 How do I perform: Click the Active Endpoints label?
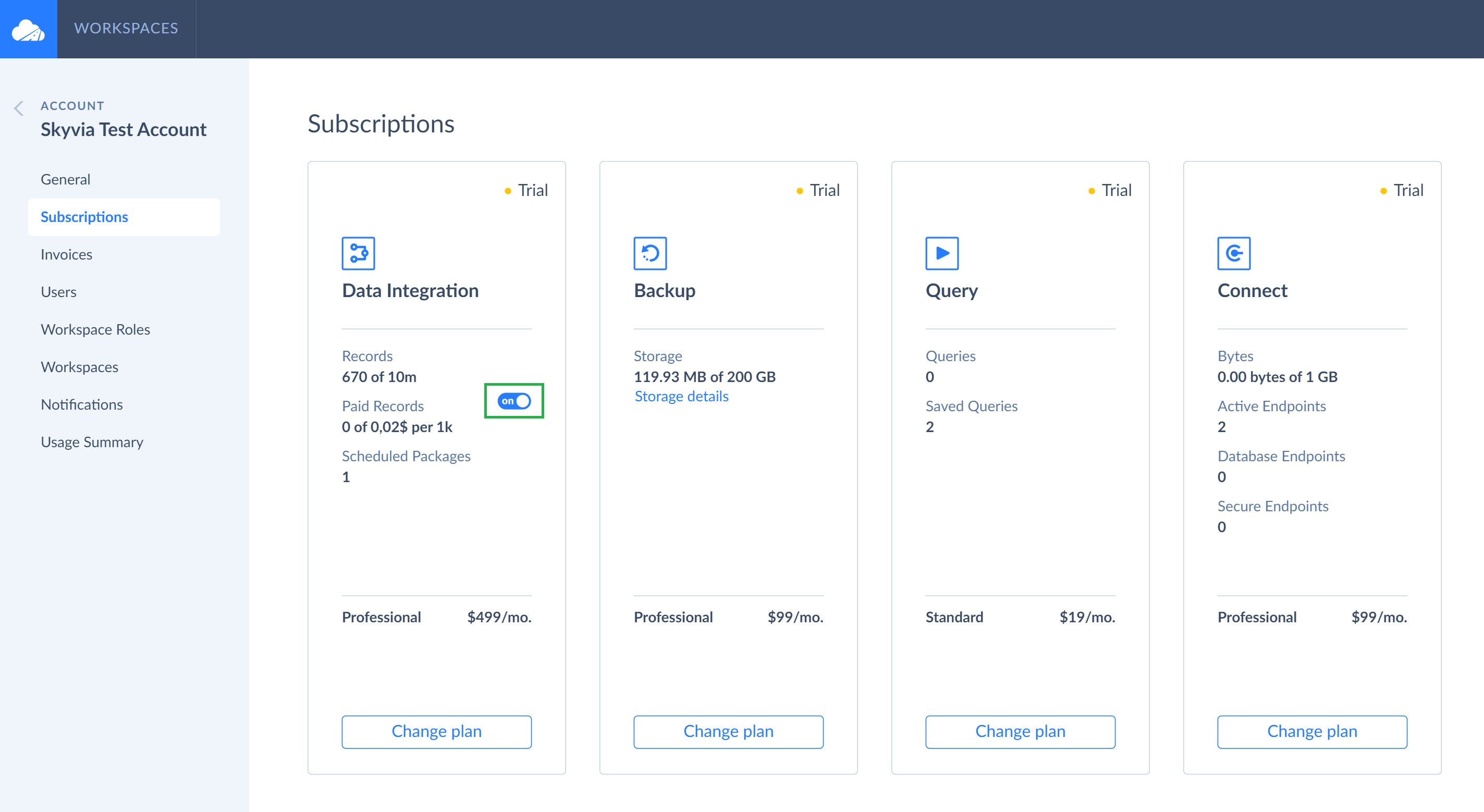coord(1271,406)
